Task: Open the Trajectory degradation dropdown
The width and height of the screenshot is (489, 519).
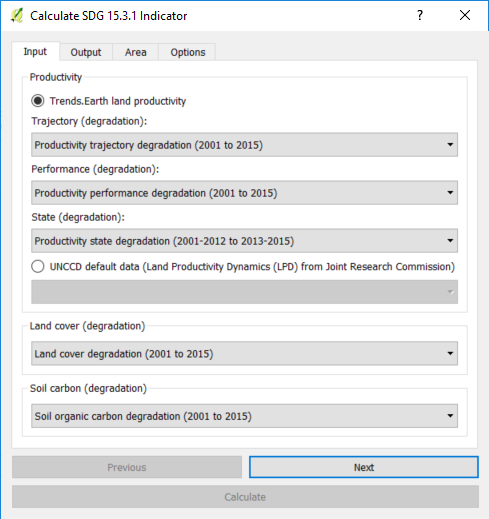Action: coord(244,145)
